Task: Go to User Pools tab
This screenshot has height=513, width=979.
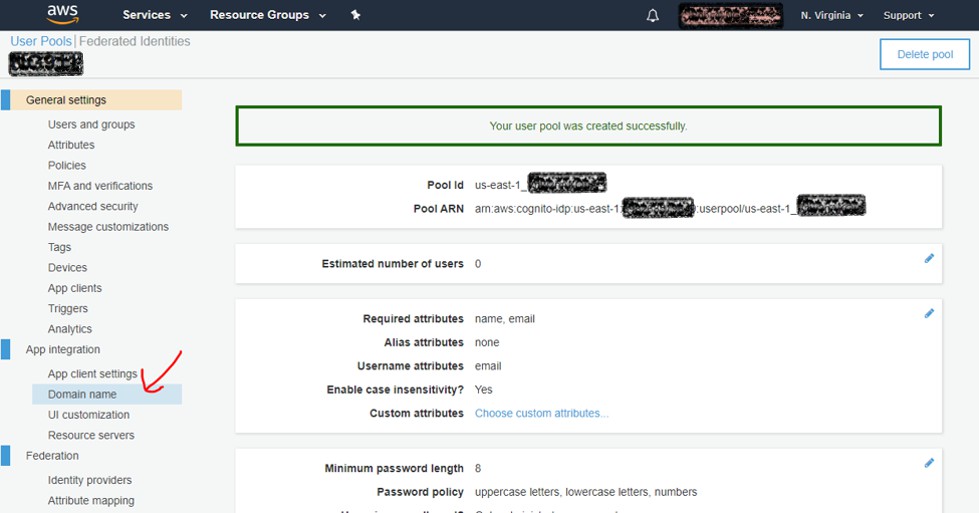Action: pyautogui.click(x=40, y=42)
